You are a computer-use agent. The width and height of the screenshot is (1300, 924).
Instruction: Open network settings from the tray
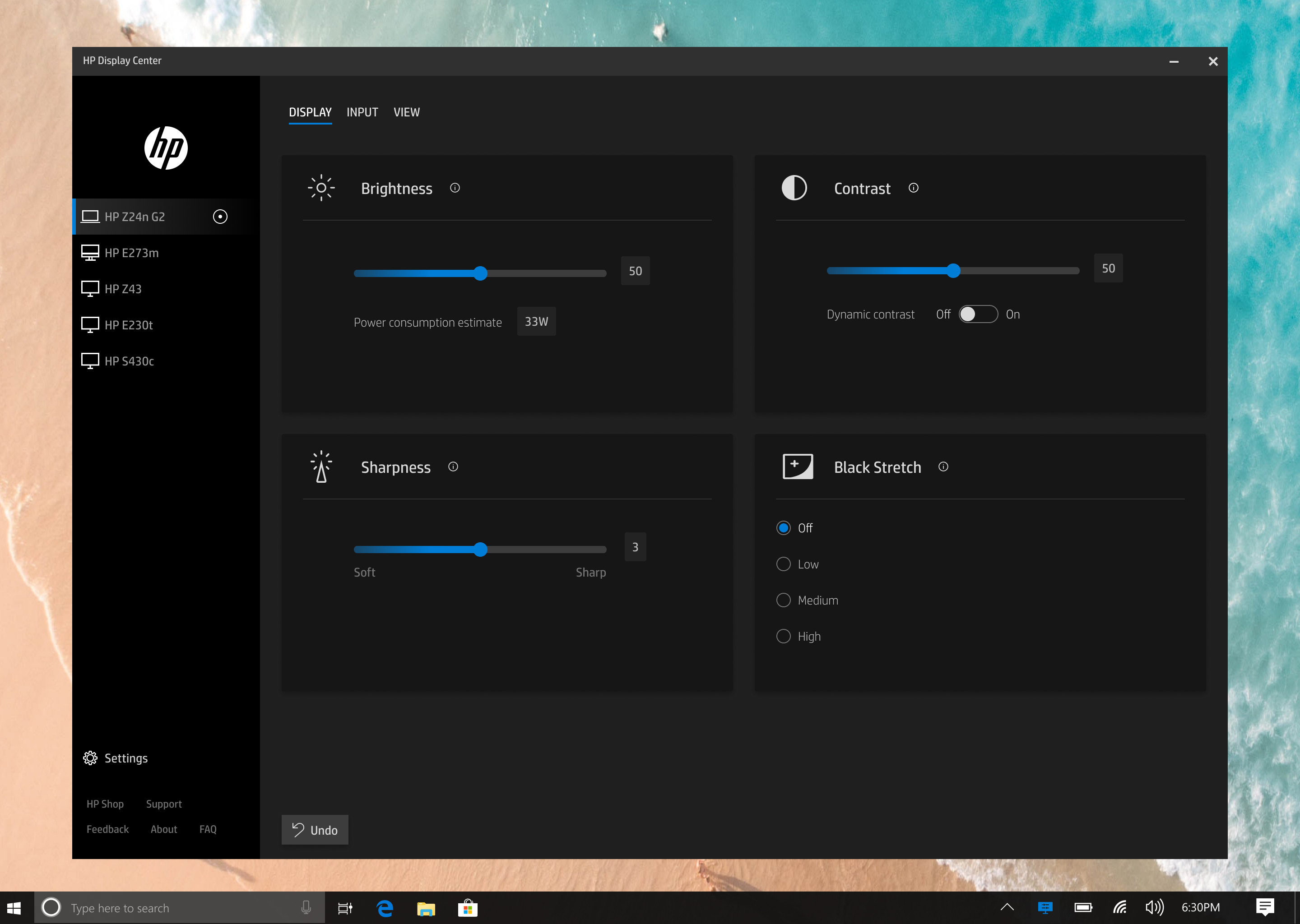[1119, 907]
